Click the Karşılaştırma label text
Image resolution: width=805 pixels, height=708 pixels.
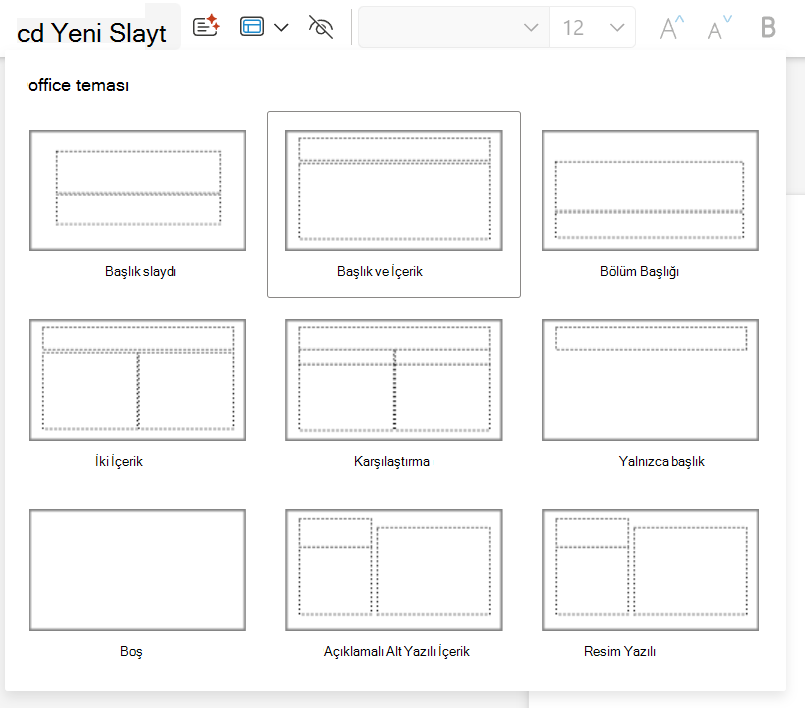coord(392,461)
